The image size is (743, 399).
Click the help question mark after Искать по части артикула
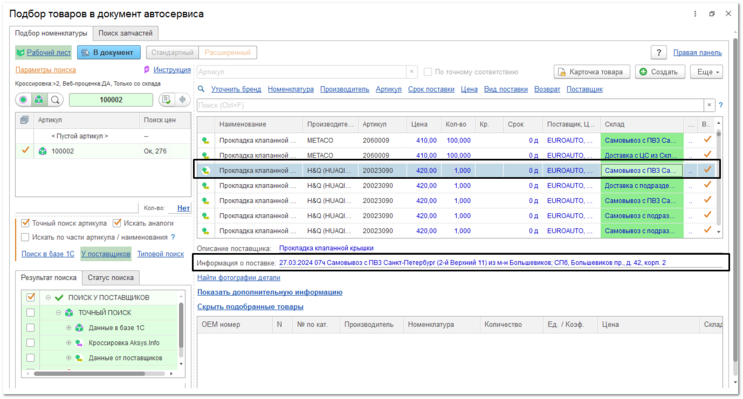[173, 237]
